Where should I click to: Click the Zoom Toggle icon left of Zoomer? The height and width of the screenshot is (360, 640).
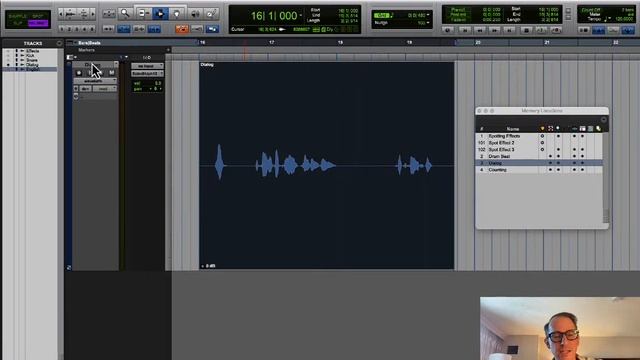tap(109, 14)
